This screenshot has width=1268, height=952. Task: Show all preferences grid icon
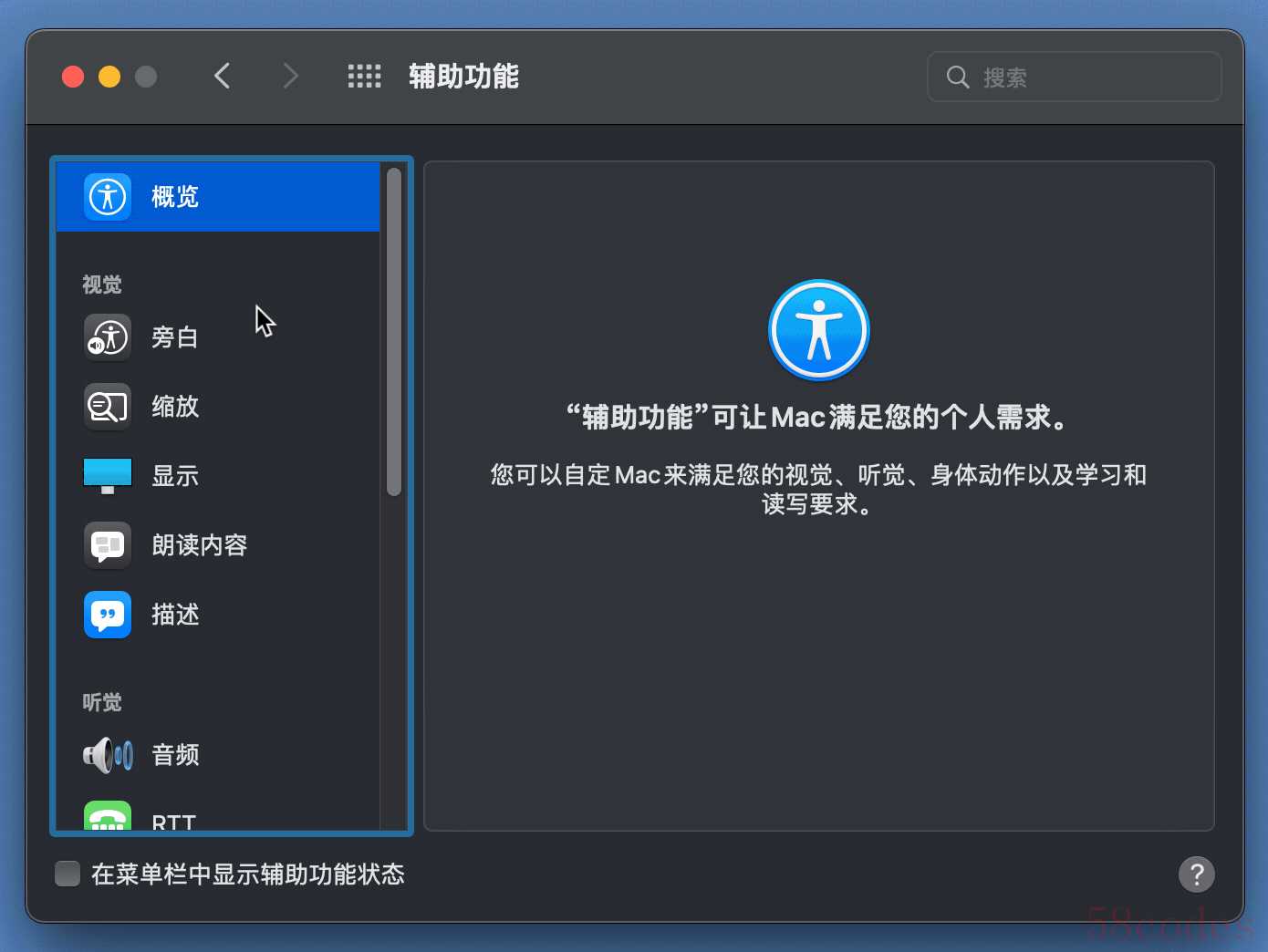364,77
